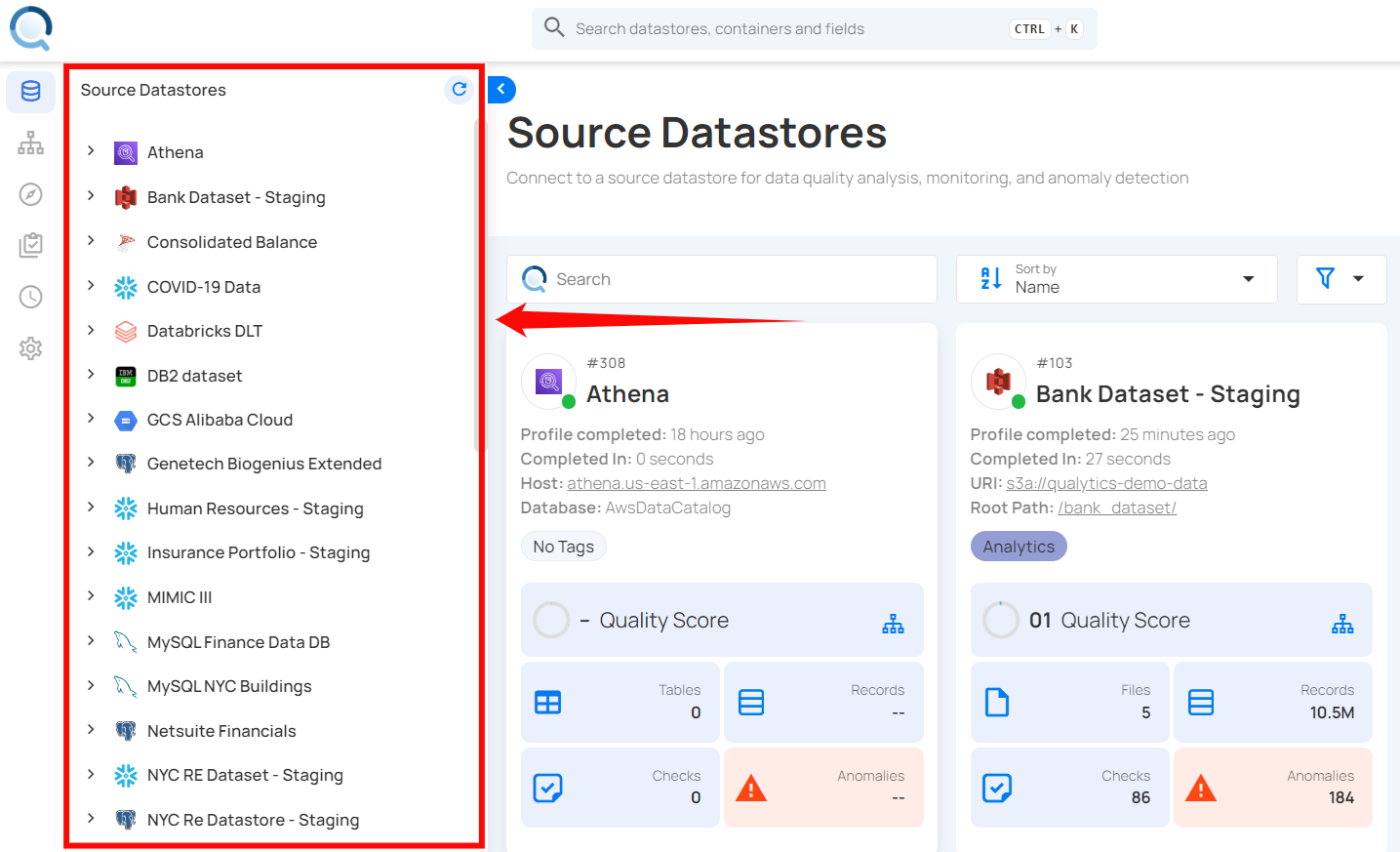Open the Library clipboard sidebar icon
Viewport: 1400px width, 852px height.
(30, 245)
